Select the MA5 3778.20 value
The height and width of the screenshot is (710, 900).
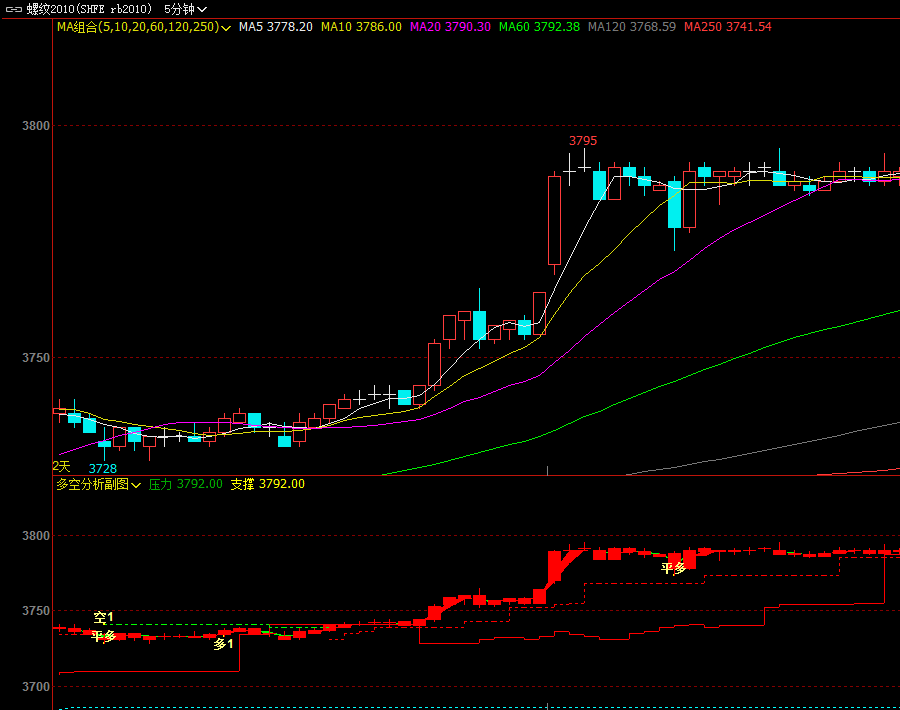[x=276, y=27]
